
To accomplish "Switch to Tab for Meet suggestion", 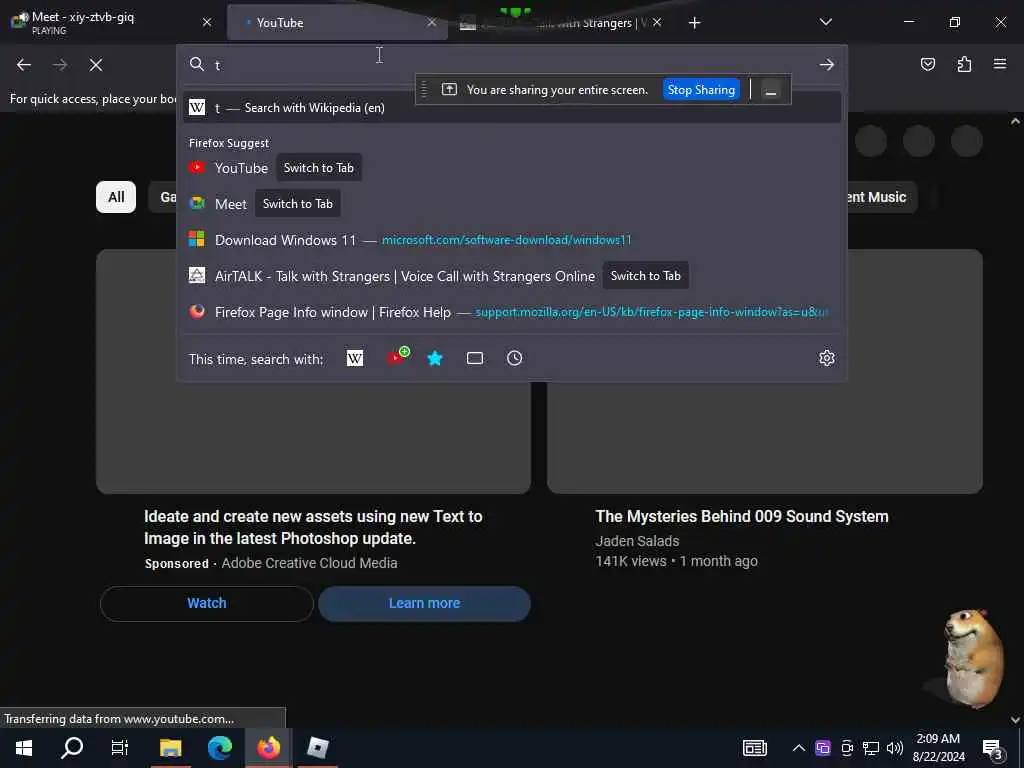I will 298,204.
